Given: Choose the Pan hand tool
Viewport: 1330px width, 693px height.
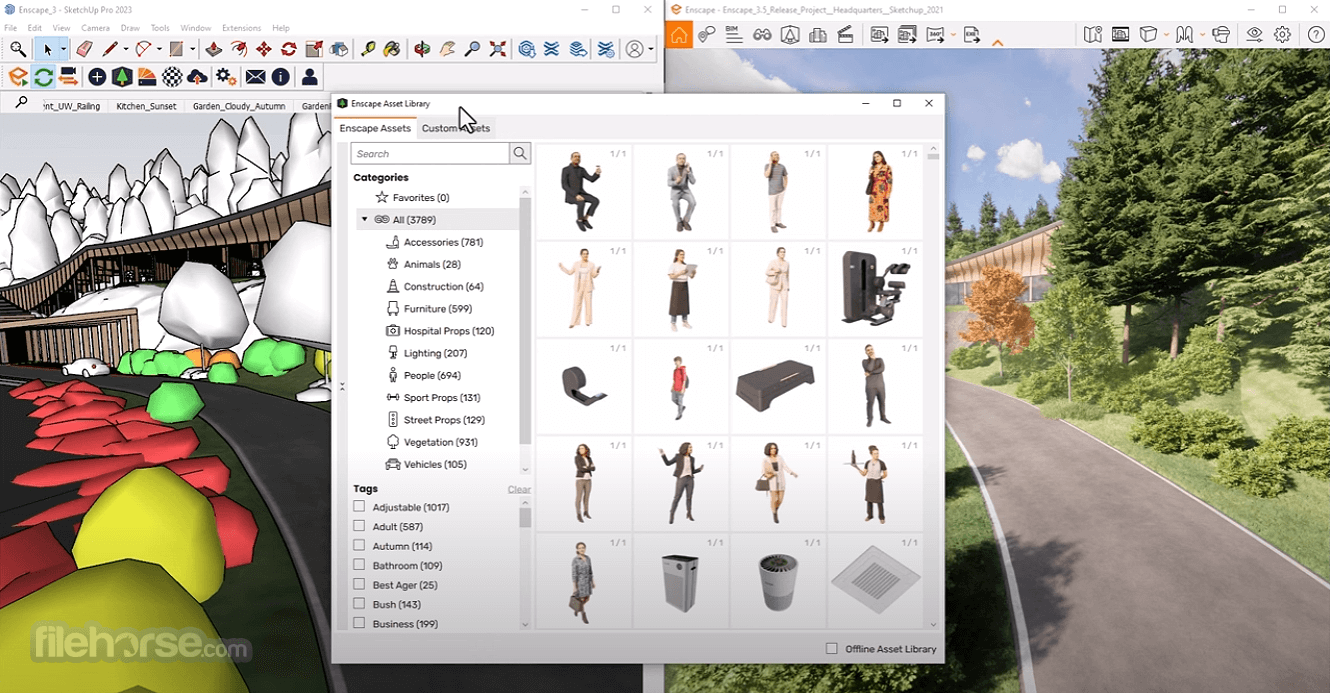Looking at the screenshot, I should (447, 49).
